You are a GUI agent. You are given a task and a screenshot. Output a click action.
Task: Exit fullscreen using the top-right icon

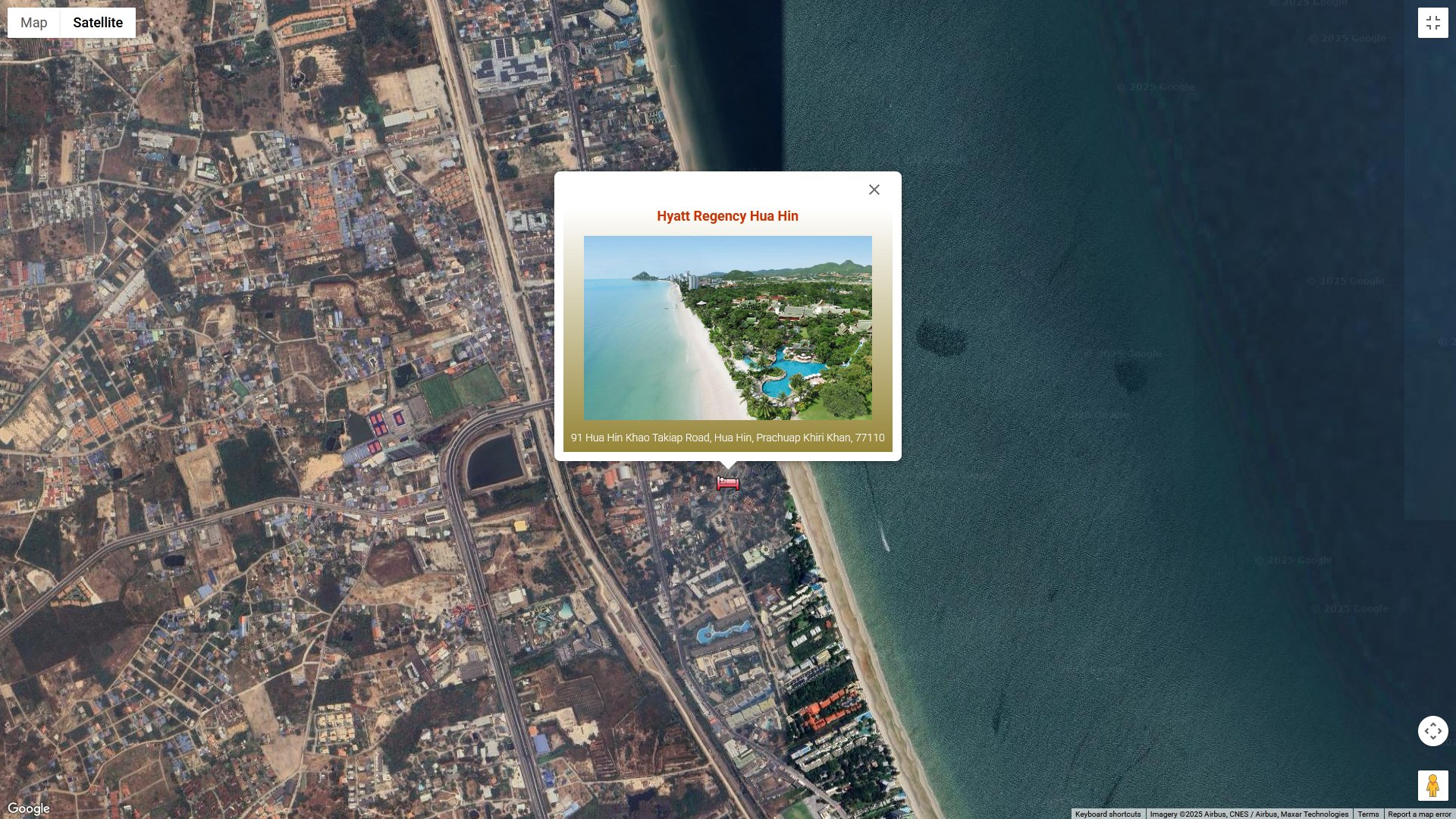click(1432, 23)
